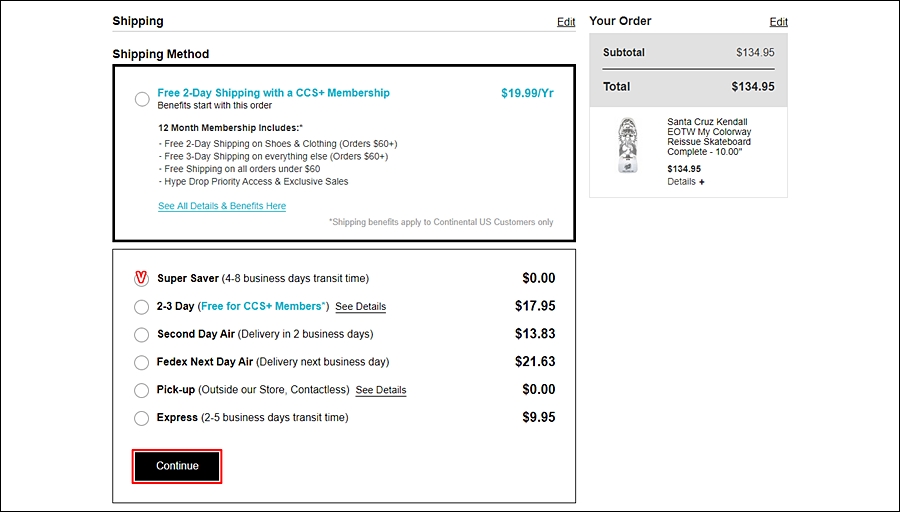900x512 pixels.
Task: Open See All Details & Benefits Here link
Action: (x=222, y=205)
